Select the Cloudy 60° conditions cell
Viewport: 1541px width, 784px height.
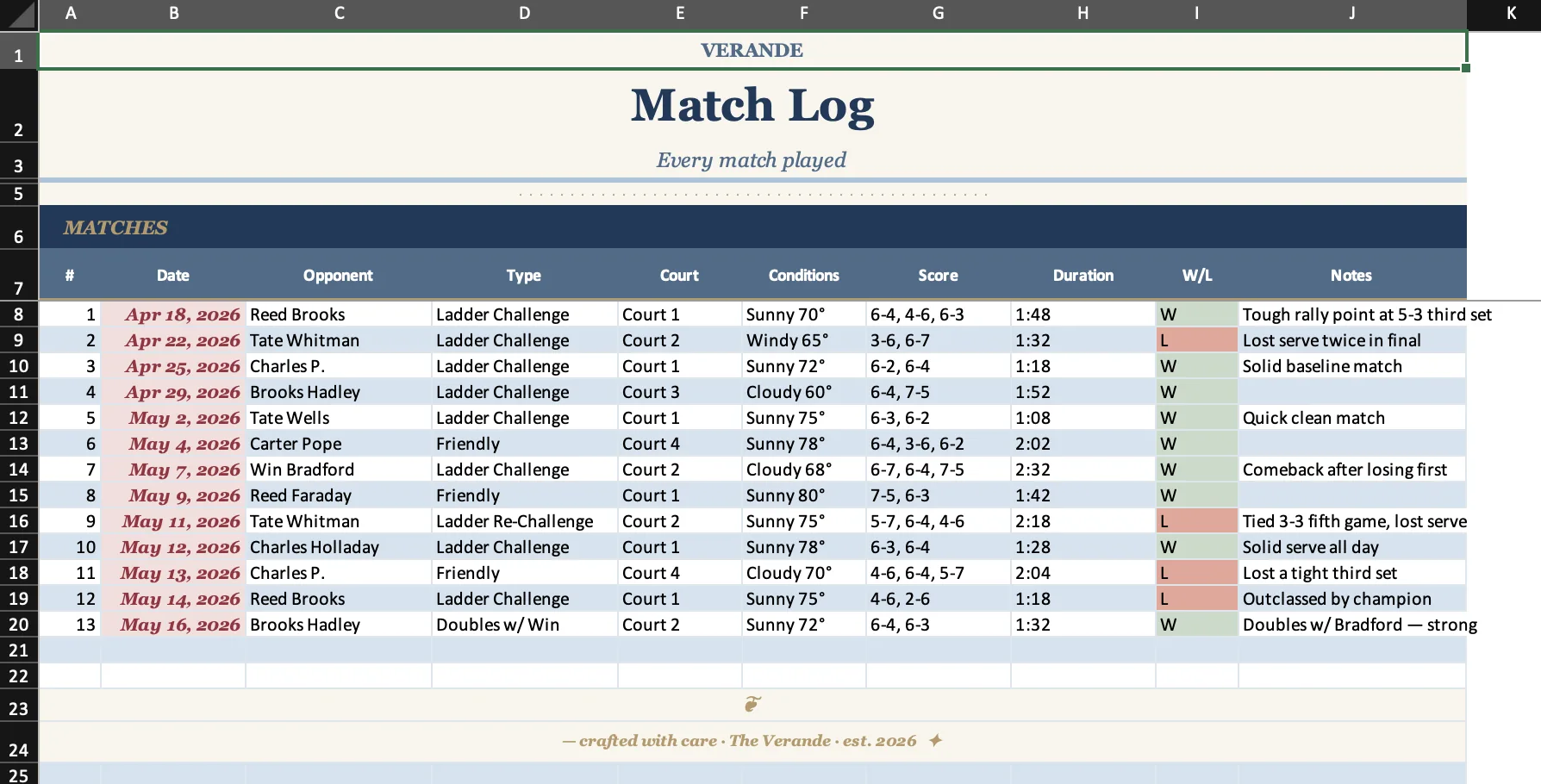click(x=804, y=392)
